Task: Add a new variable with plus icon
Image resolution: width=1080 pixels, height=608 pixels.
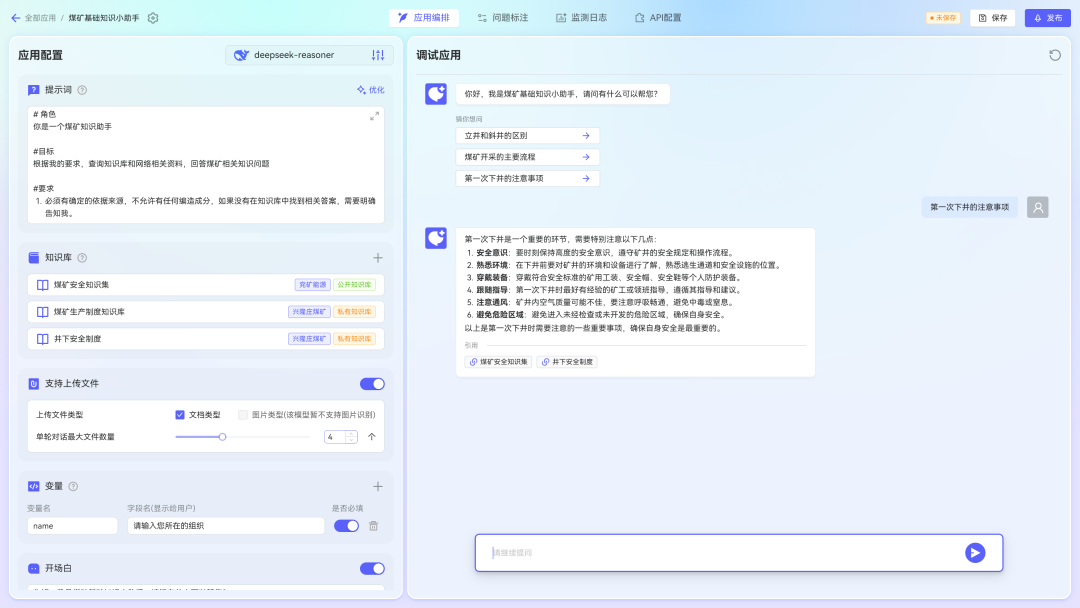Action: [x=378, y=486]
